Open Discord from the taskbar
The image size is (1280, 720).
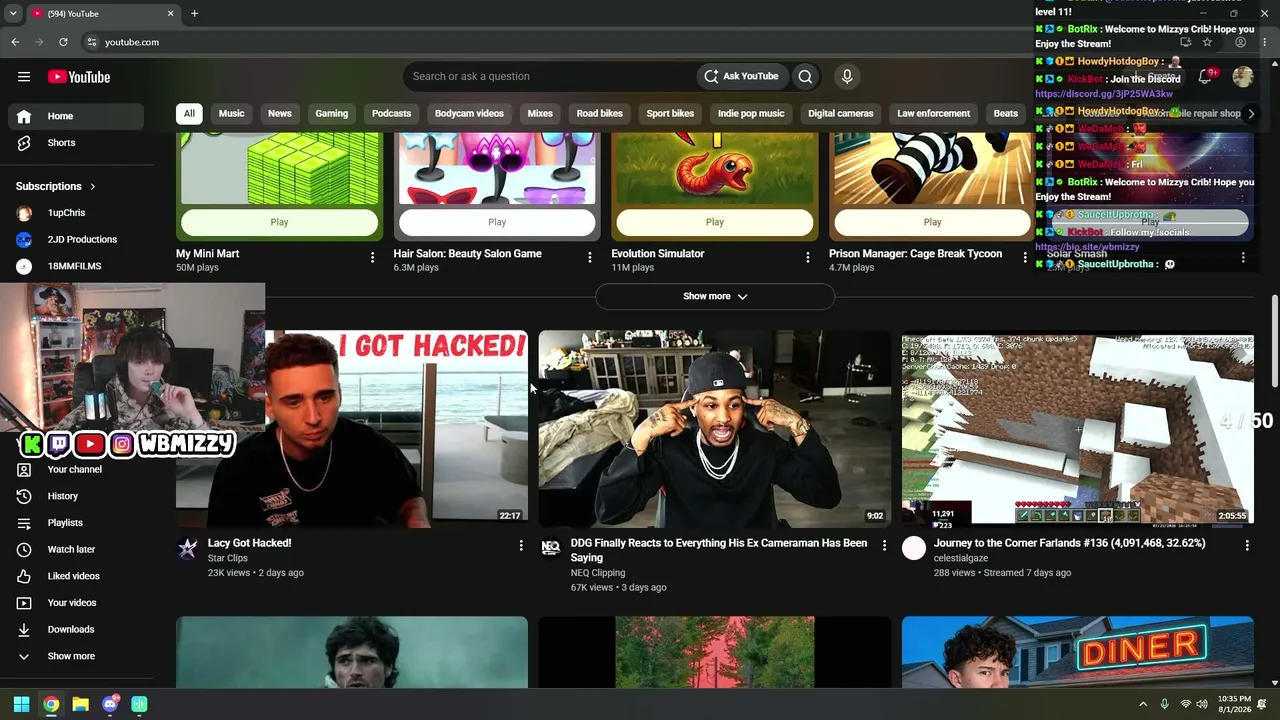click(x=110, y=704)
